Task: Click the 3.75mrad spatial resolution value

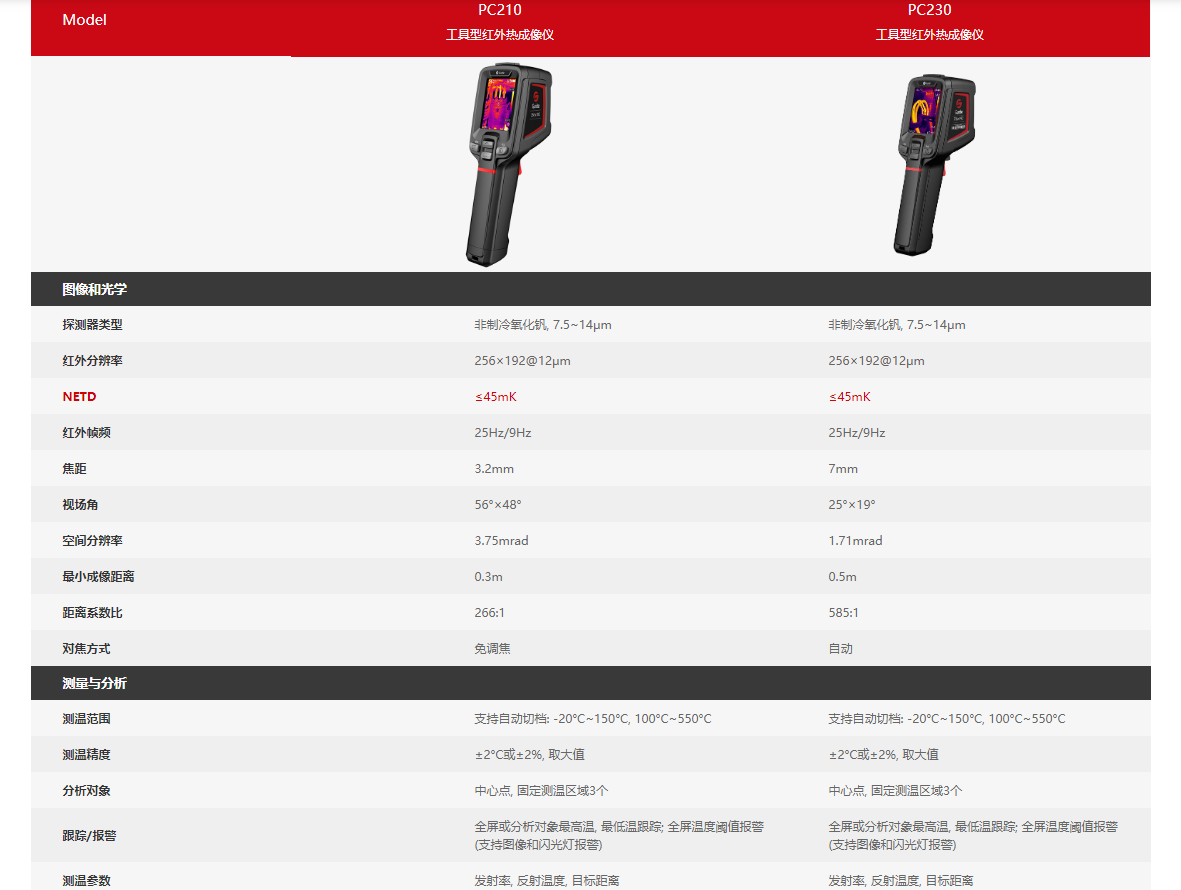Action: point(501,541)
